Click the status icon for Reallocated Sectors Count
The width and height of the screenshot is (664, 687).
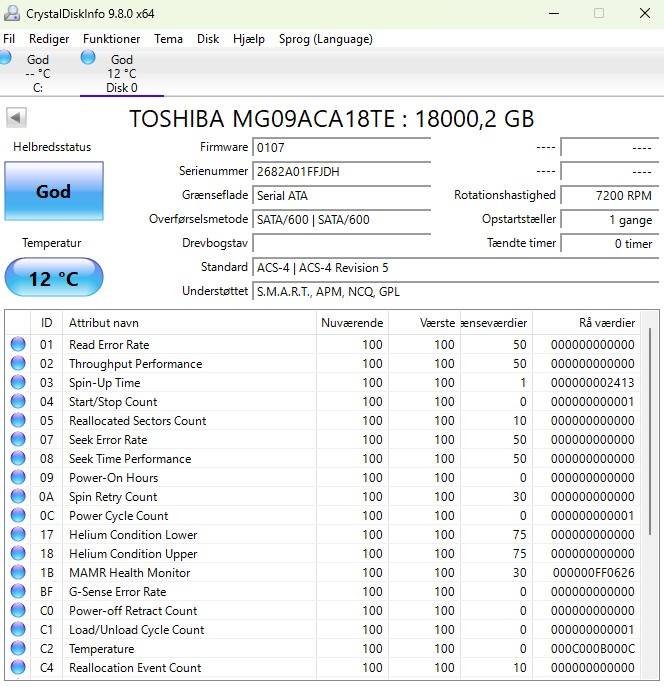pyautogui.click(x=18, y=421)
